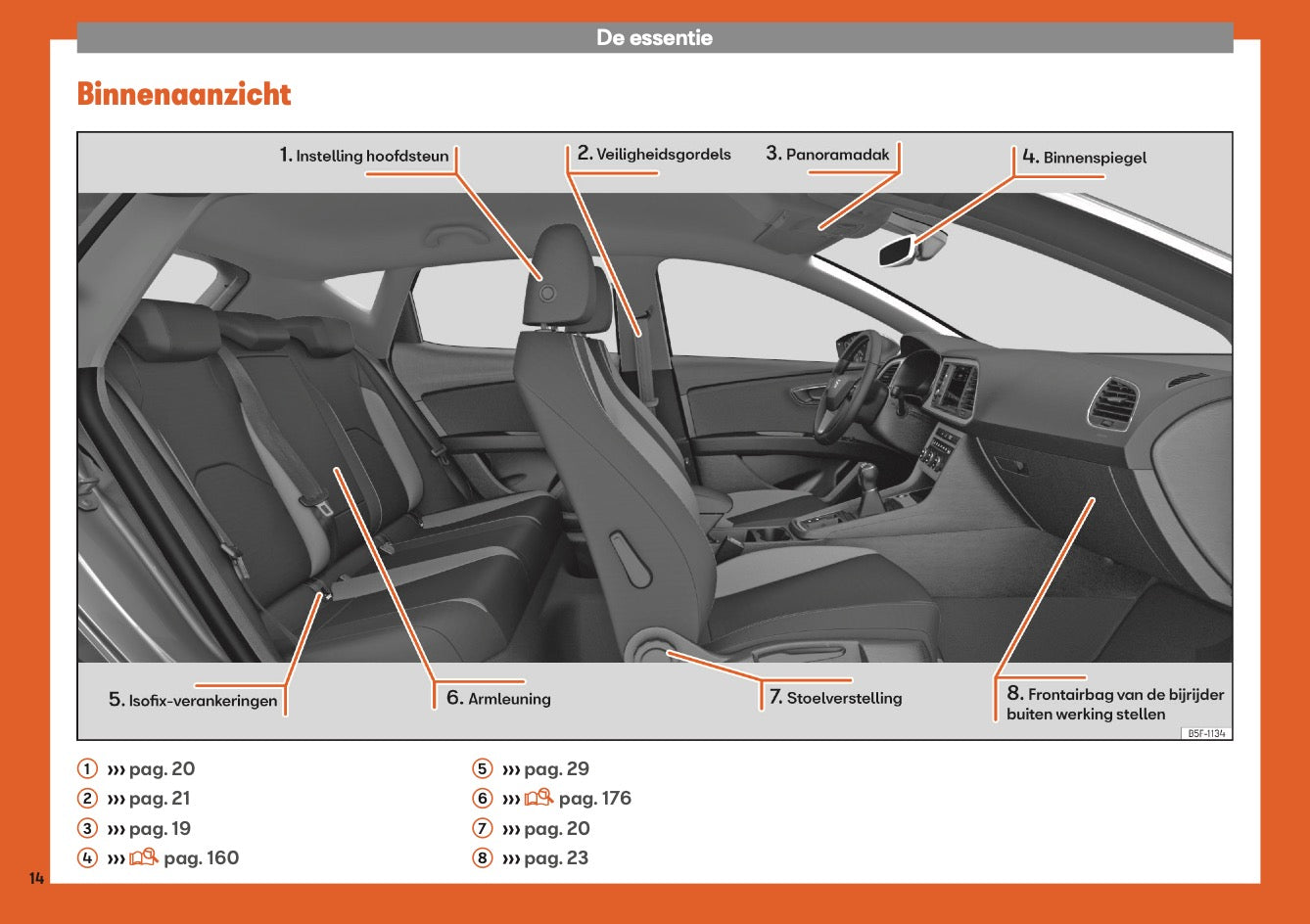
Task: Go to the 'pag. 23' reference
Action: tap(556, 858)
